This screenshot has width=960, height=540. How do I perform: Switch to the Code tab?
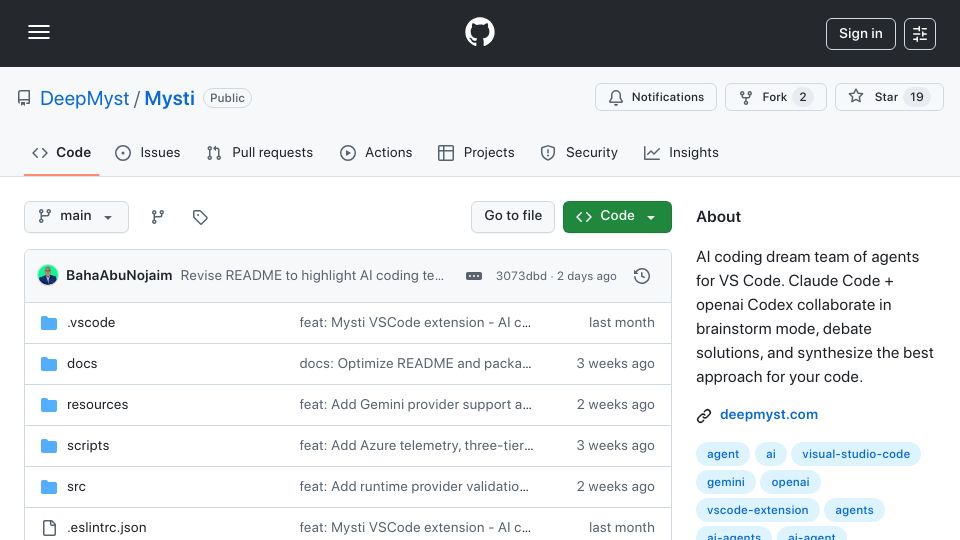coord(61,152)
